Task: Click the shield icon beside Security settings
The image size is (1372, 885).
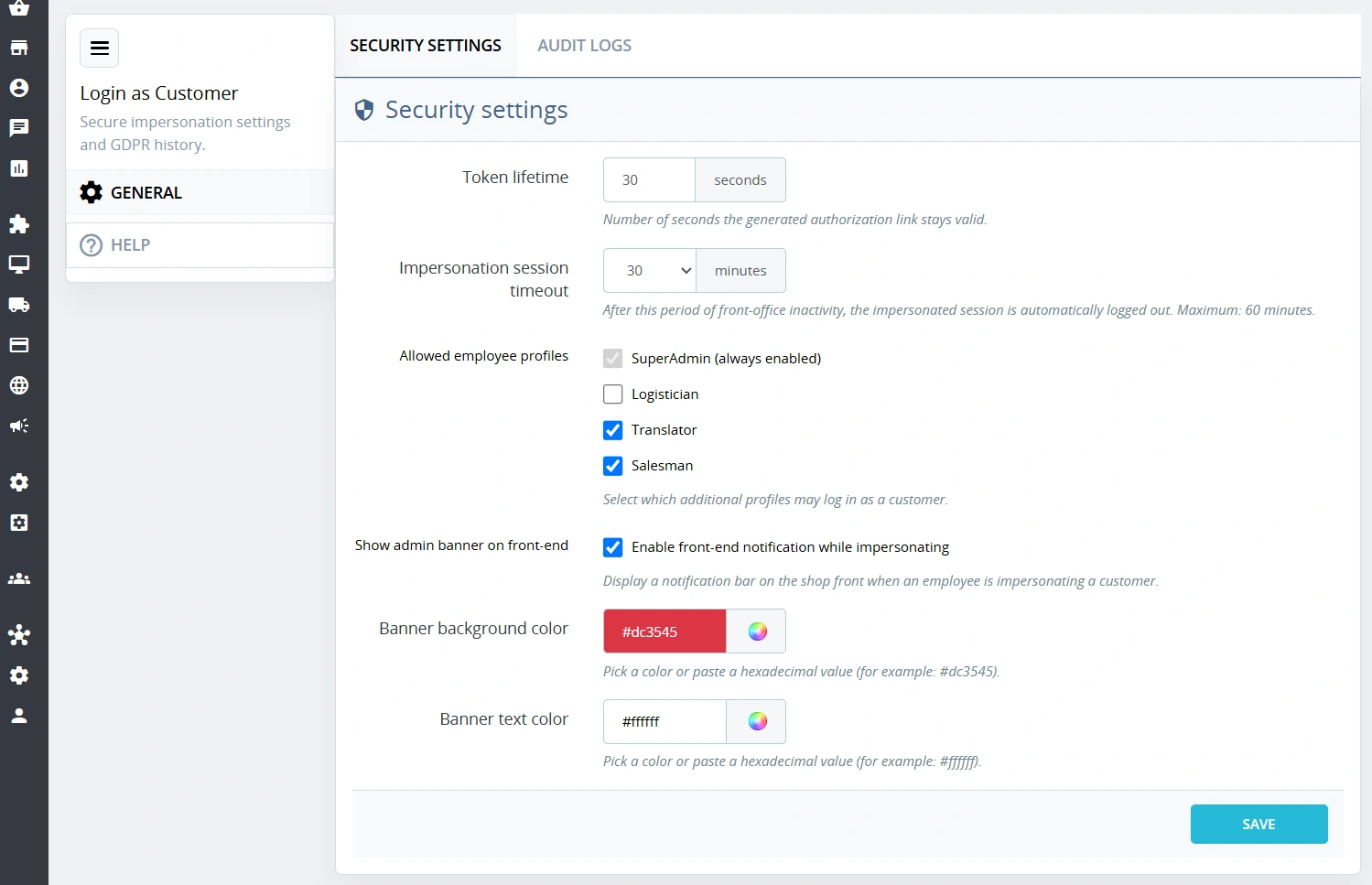Action: tap(364, 111)
